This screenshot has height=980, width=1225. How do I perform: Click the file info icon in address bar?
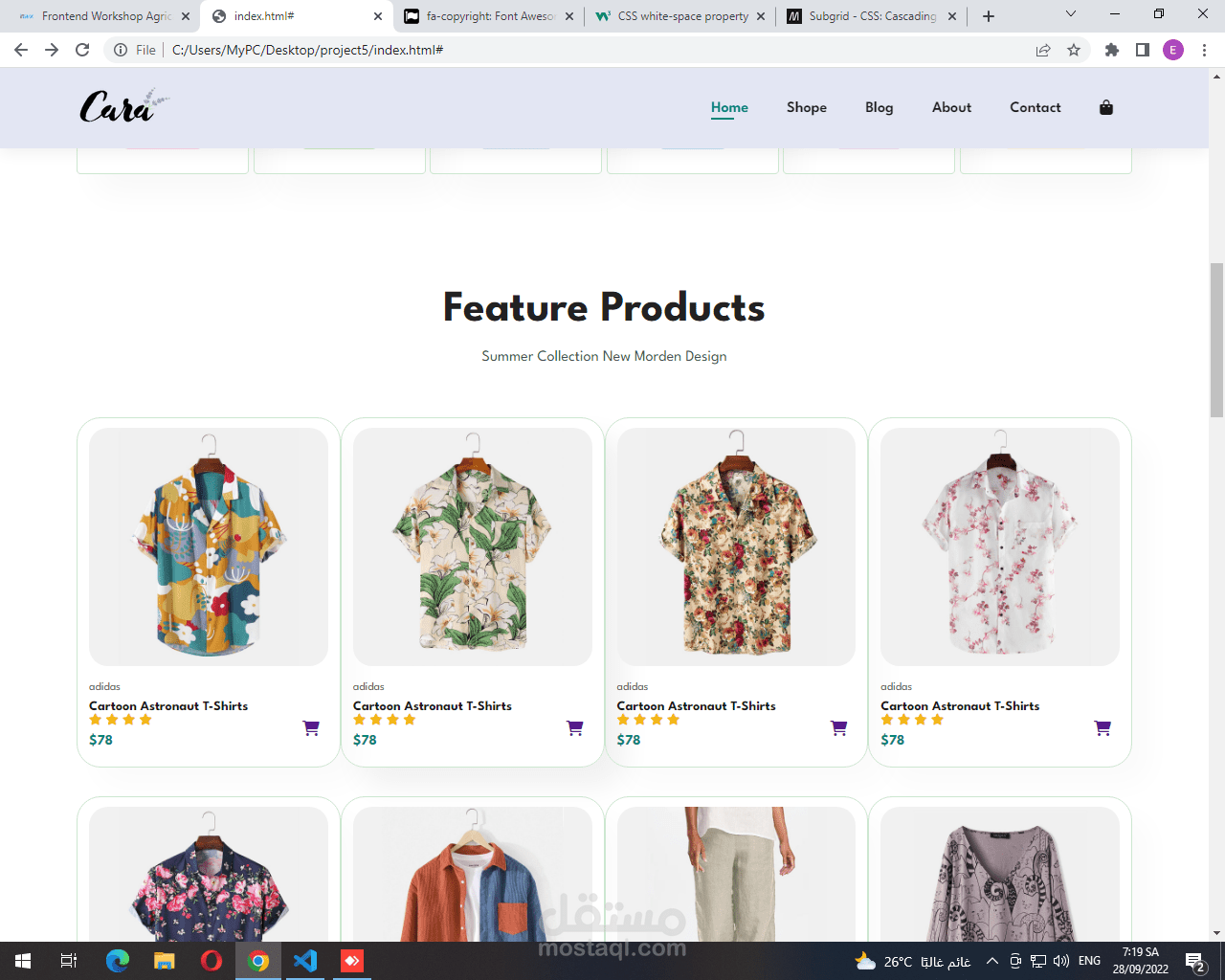[121, 50]
